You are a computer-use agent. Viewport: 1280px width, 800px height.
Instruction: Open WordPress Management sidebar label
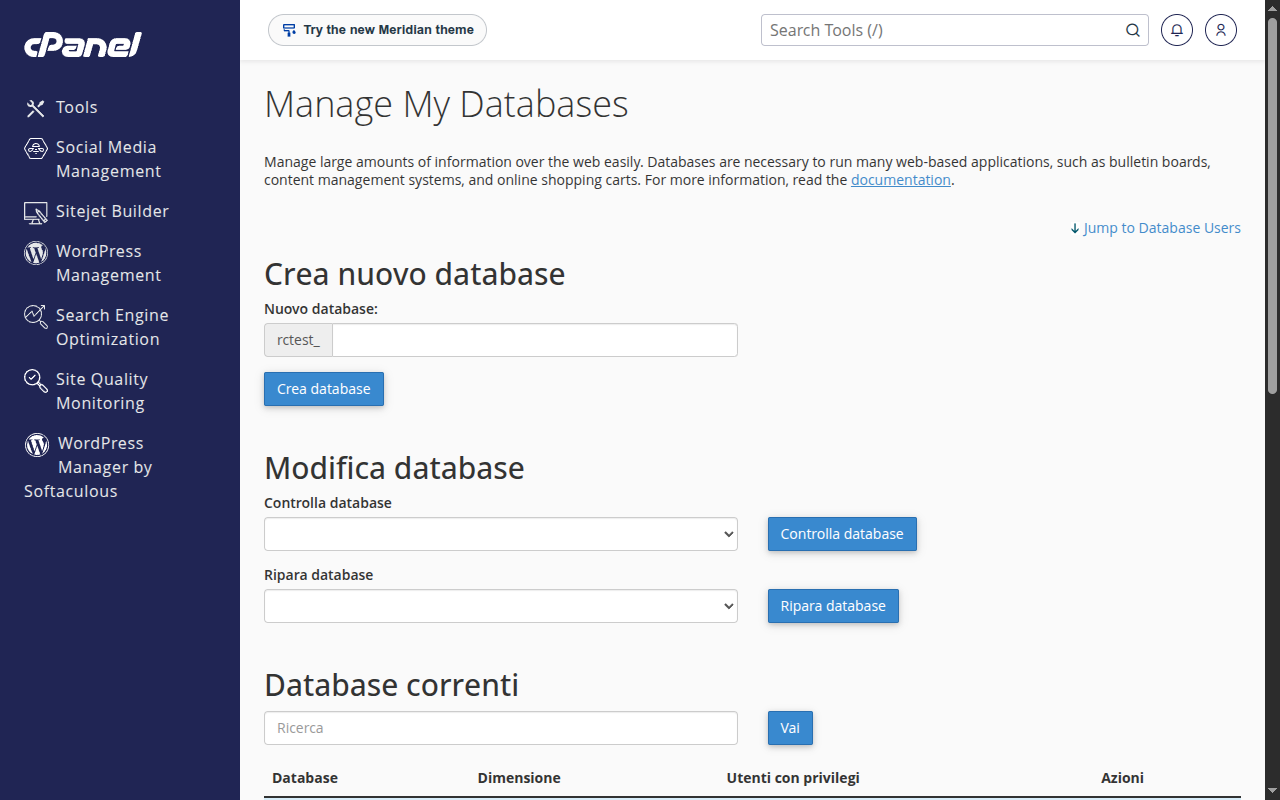click(108, 263)
